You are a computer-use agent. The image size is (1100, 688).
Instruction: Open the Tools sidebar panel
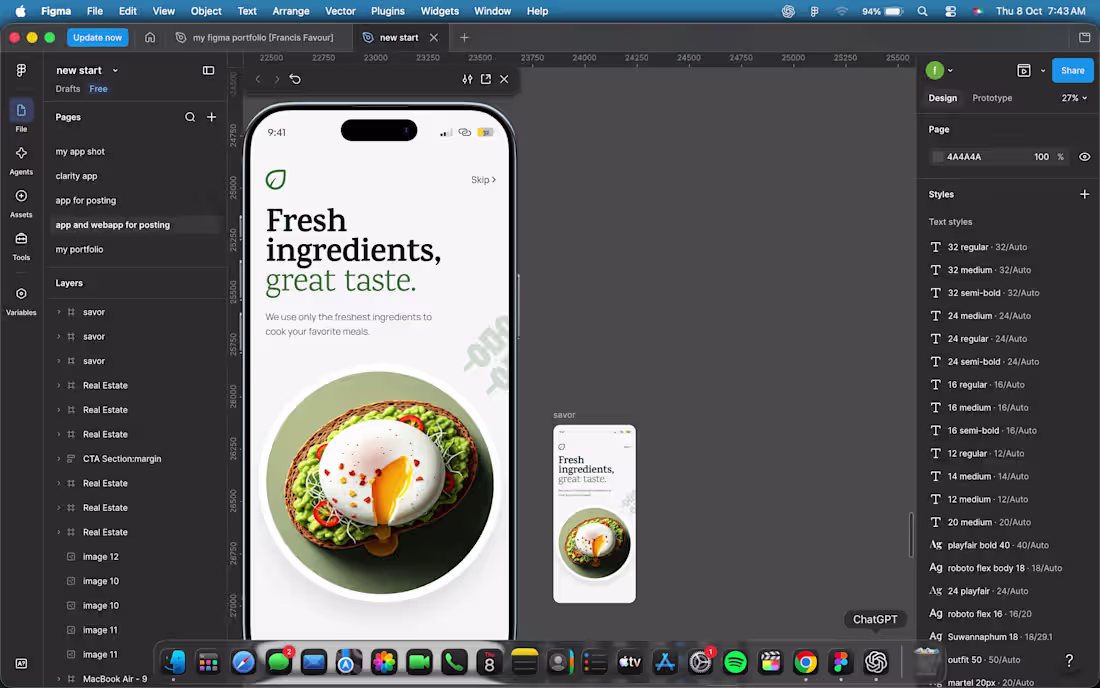tap(21, 245)
